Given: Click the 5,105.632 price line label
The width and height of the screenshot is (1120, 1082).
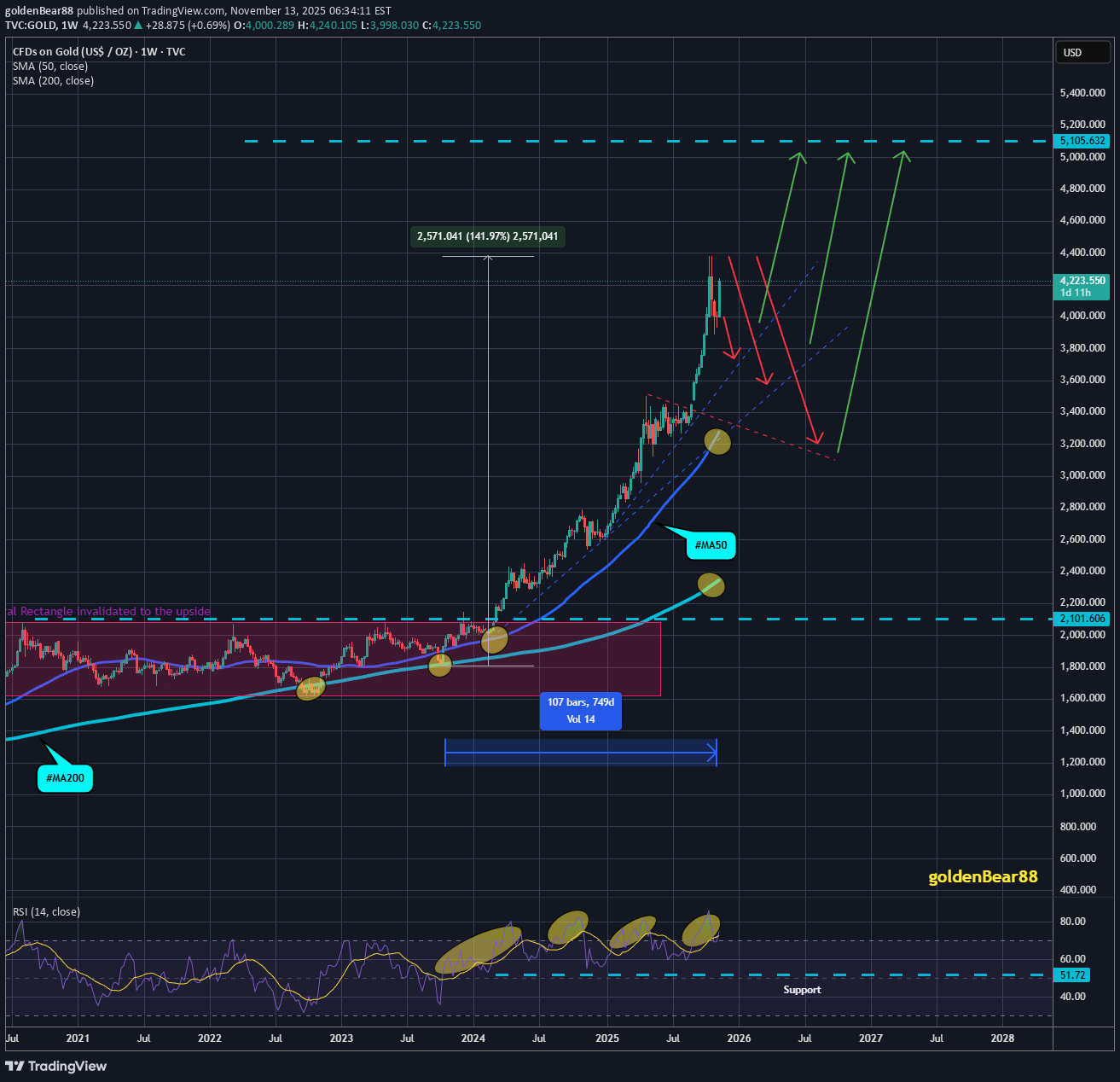Looking at the screenshot, I should tap(1082, 141).
